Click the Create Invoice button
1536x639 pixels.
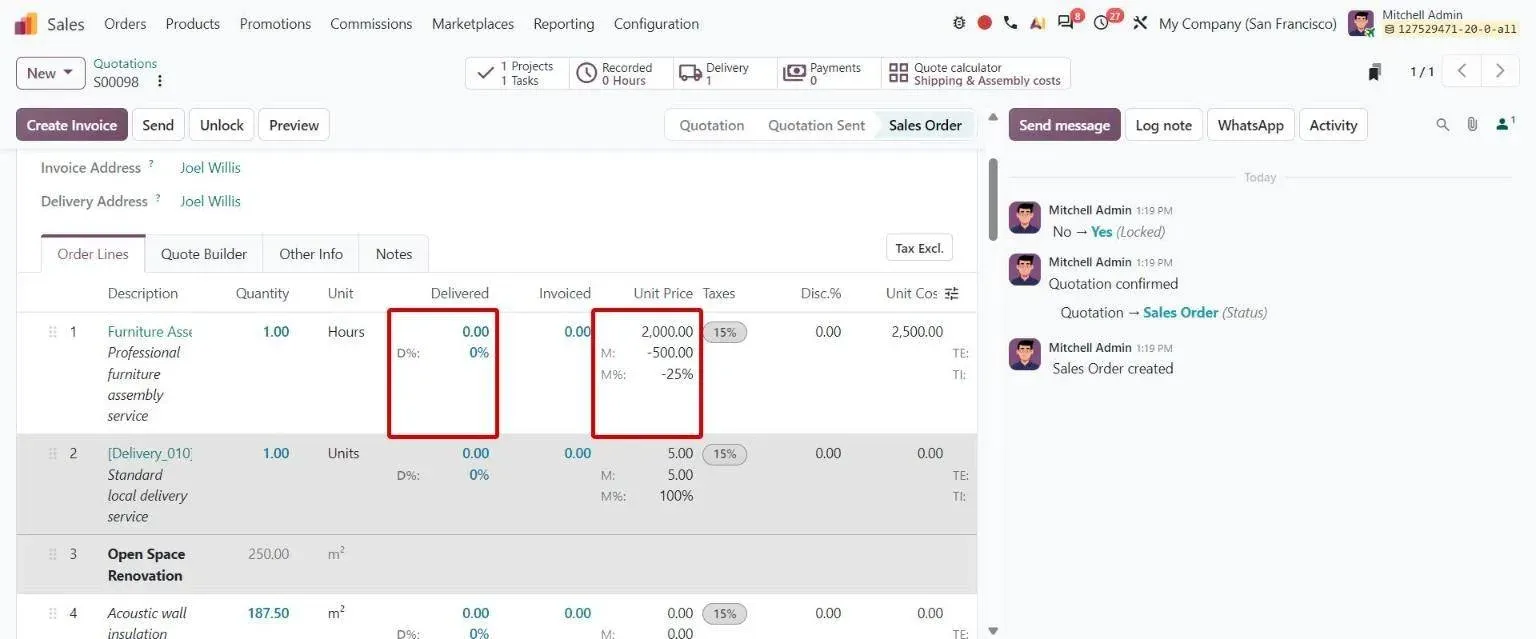coord(72,125)
